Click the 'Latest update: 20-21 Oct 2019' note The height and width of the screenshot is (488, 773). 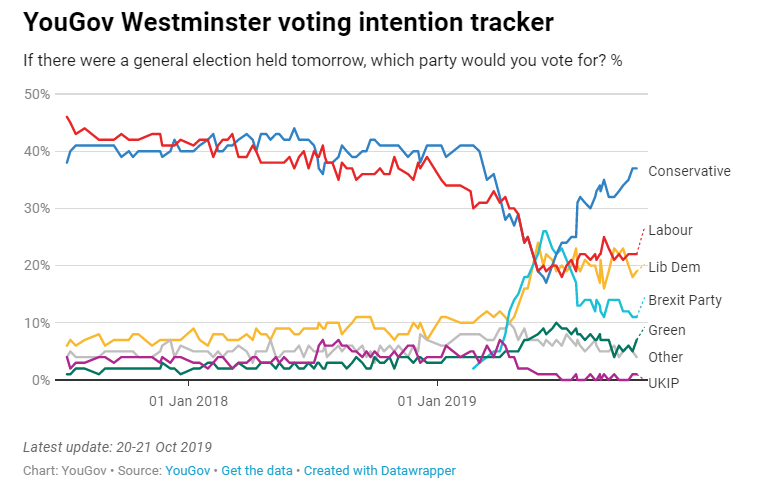coord(117,446)
